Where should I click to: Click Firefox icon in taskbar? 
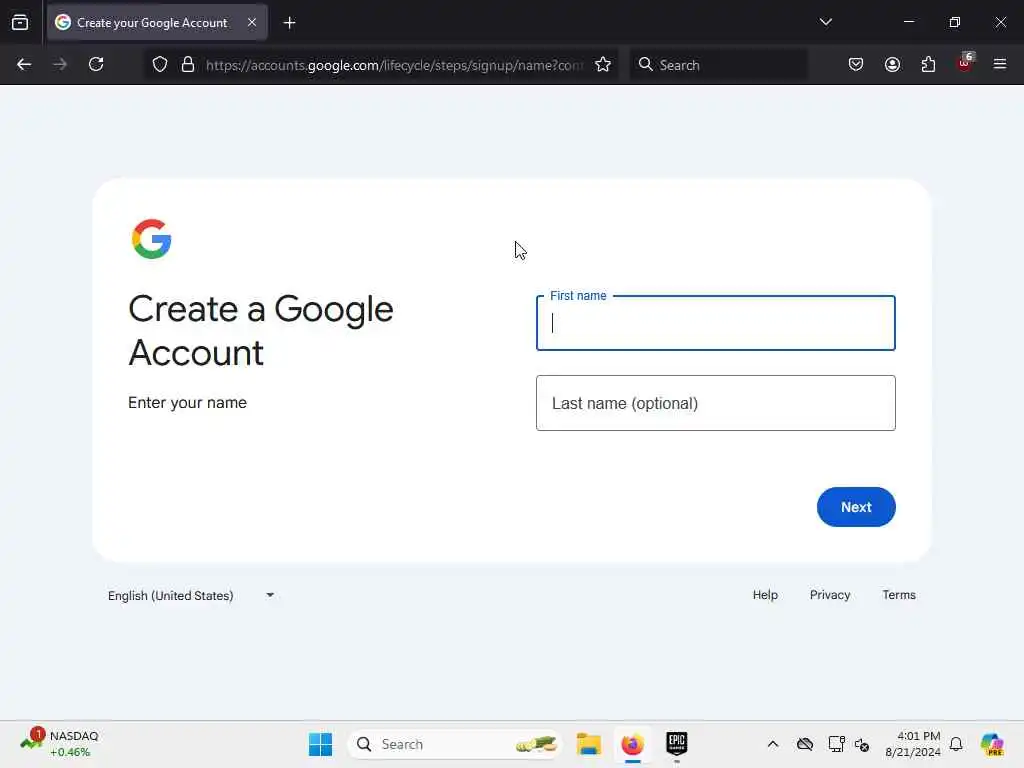632,744
